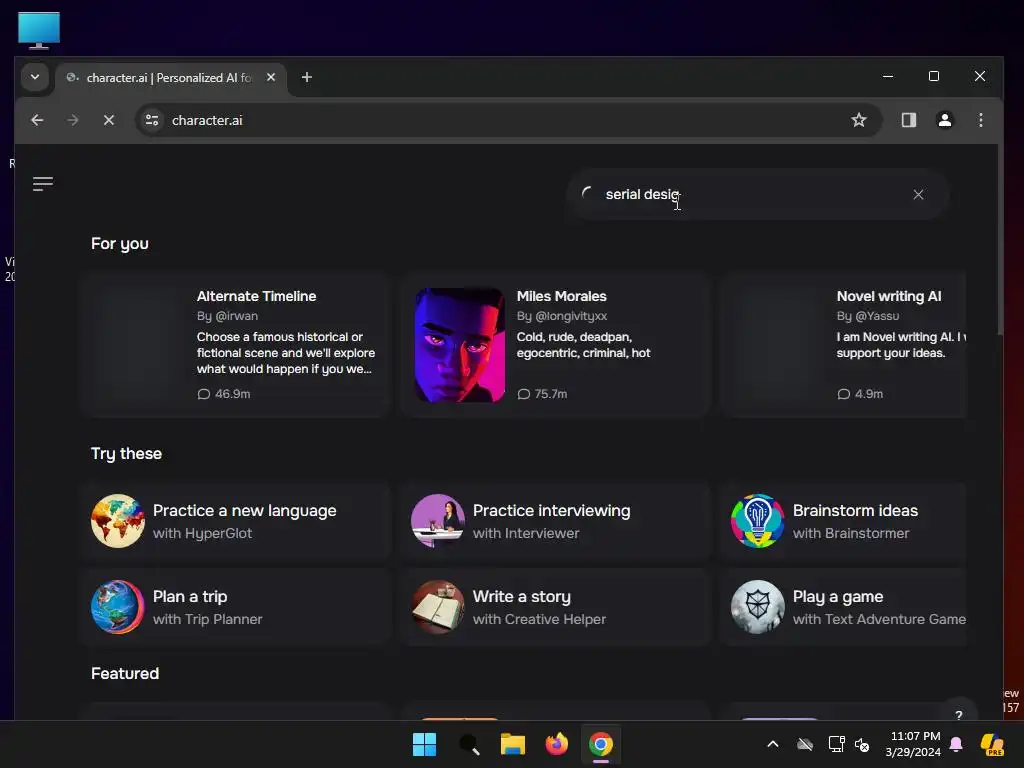This screenshot has width=1024, height=768.
Task: Click Chrome icon in taskbar
Action: (x=601, y=744)
